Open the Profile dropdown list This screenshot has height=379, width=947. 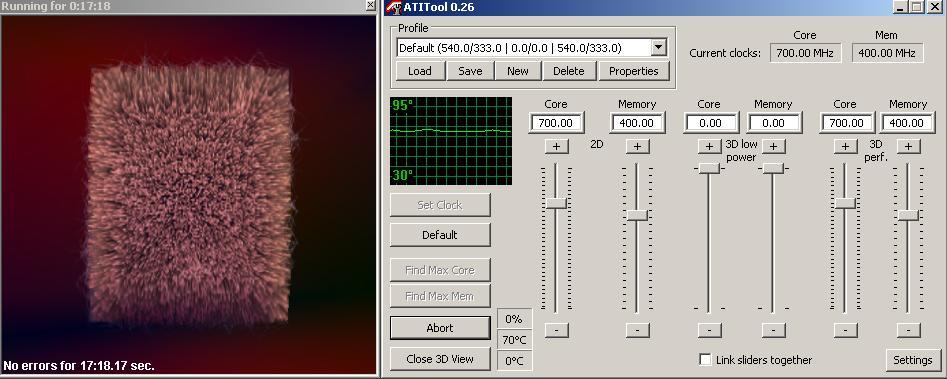(x=659, y=48)
